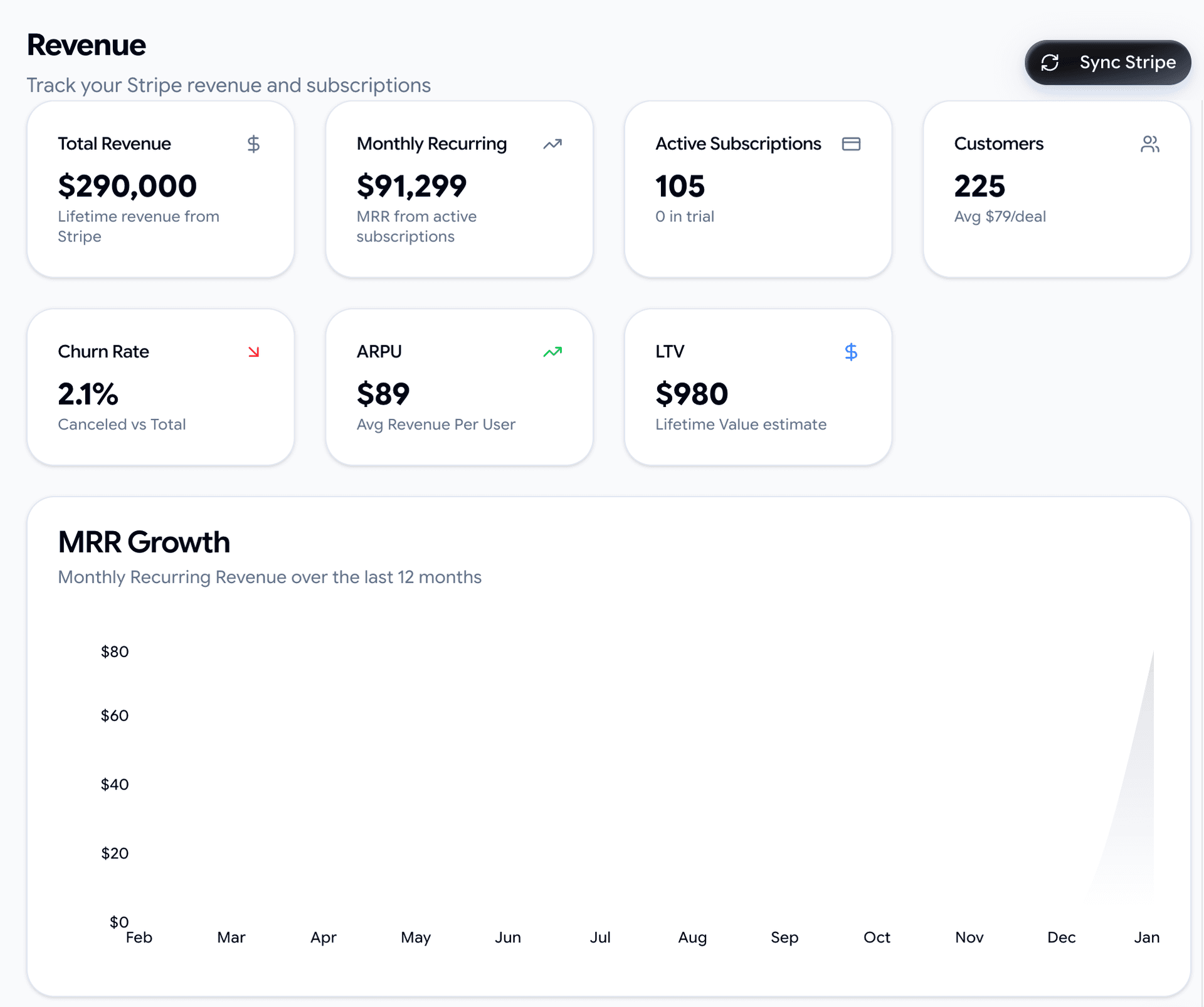Open the Churn Rate card
Screen dimensions: 1204x1007
tap(161, 386)
